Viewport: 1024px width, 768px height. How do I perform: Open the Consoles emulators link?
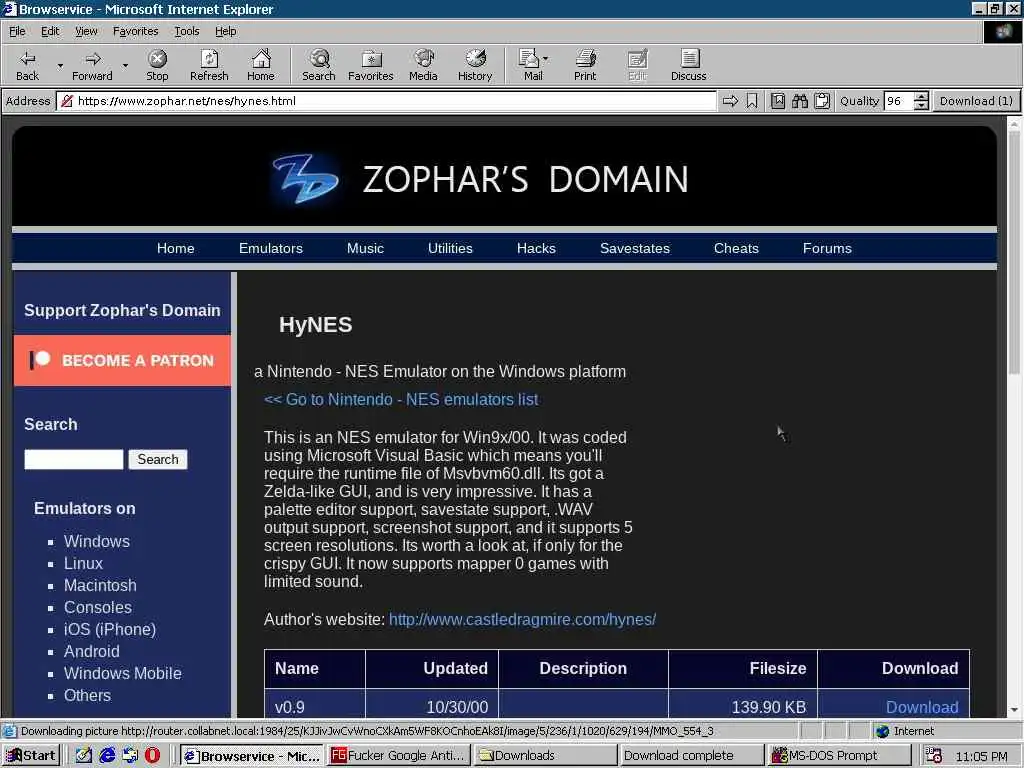[97, 607]
